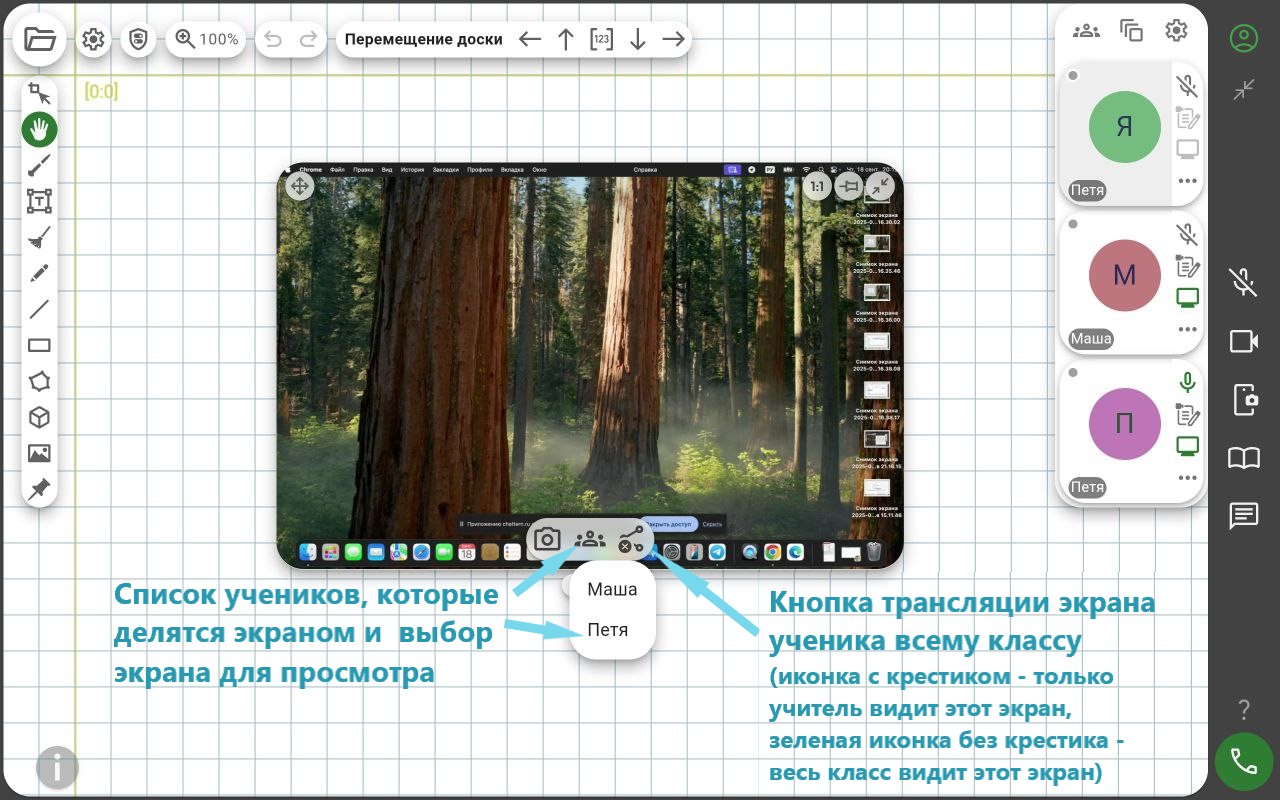Screen dimensions: 1280x800
Task: Mute Petya's green microphone
Action: (1187, 383)
